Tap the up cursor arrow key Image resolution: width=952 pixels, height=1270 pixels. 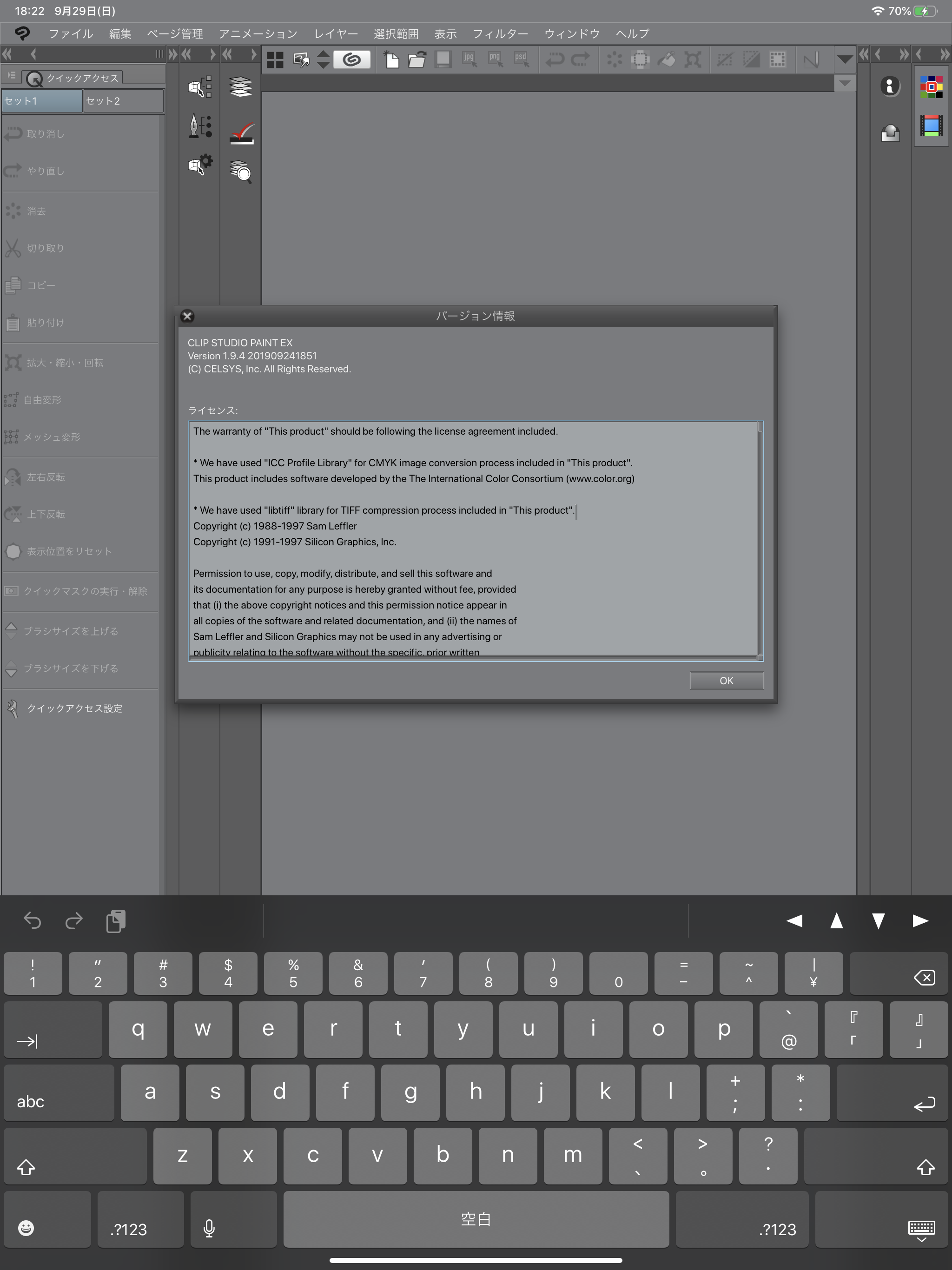tap(837, 921)
